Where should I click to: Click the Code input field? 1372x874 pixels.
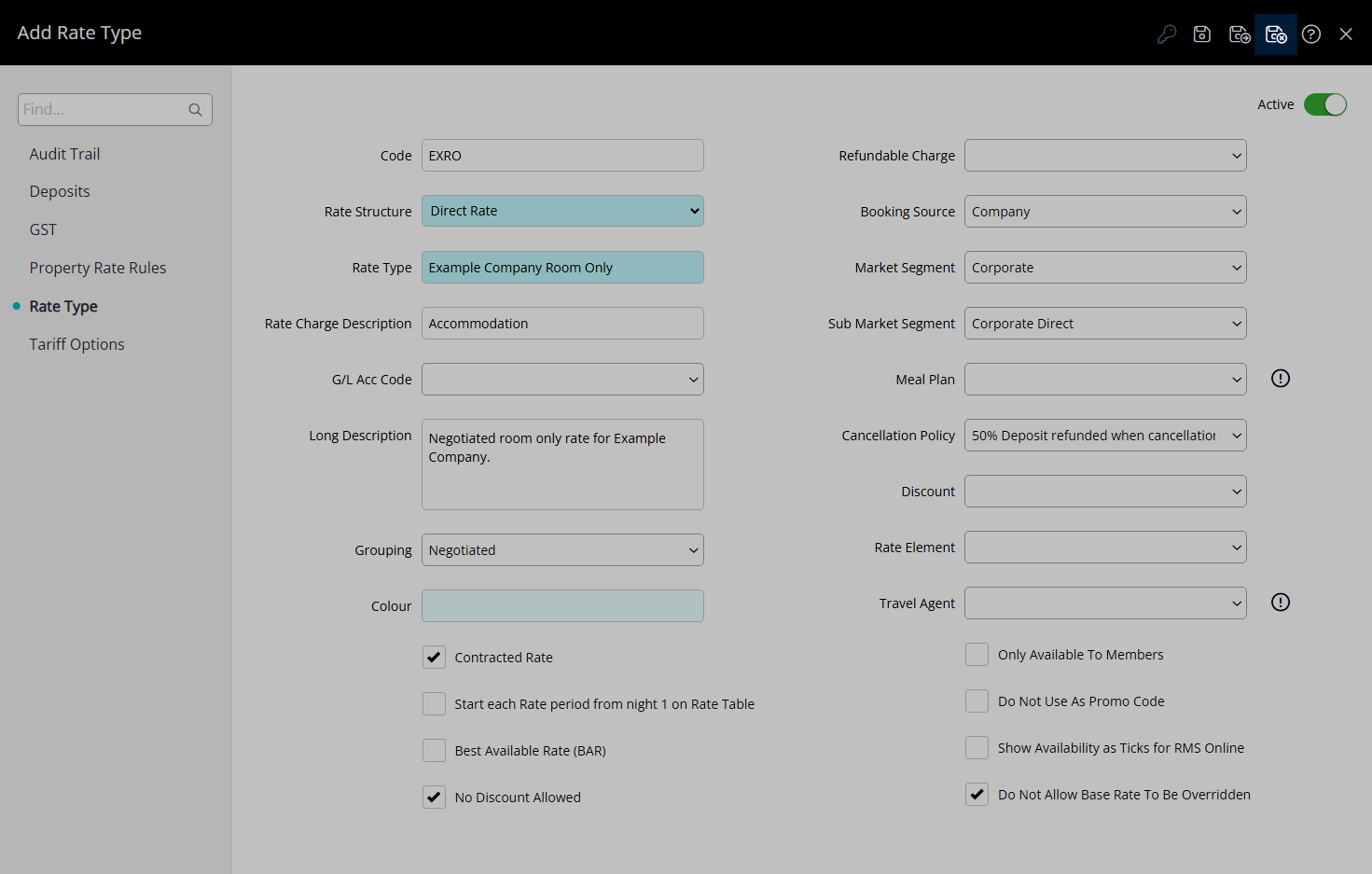point(562,156)
